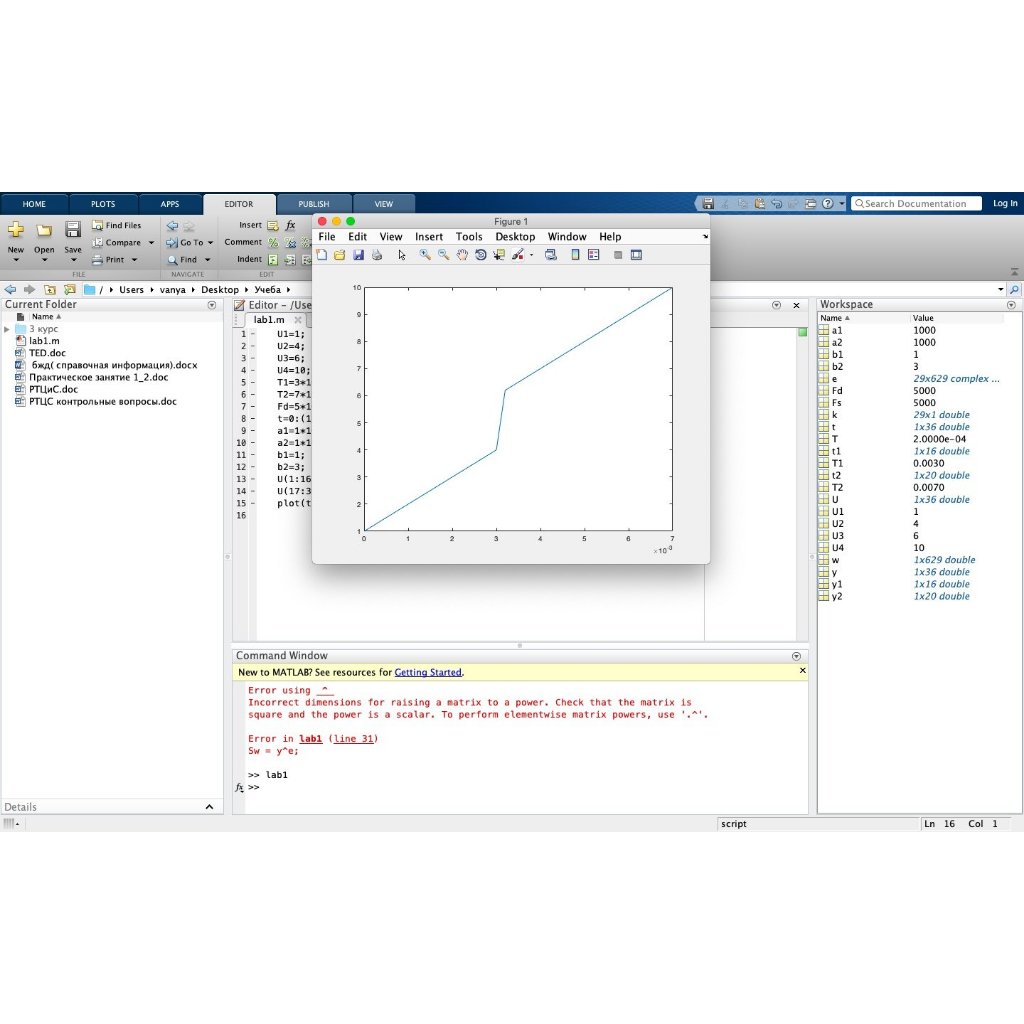Click the Print button in FILE section
The width and height of the screenshot is (1024, 1024).
108,259
